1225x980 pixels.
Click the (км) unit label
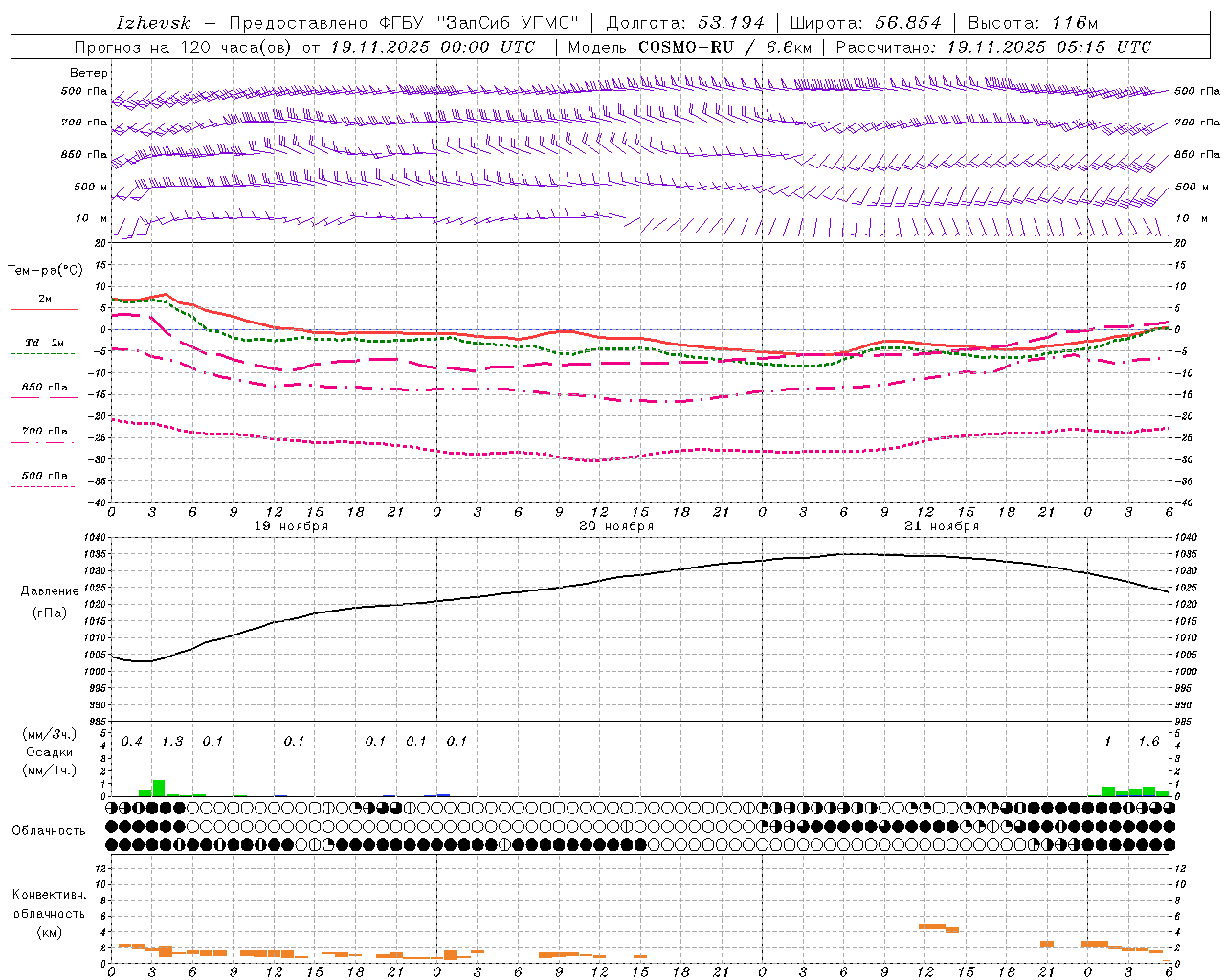(x=50, y=932)
